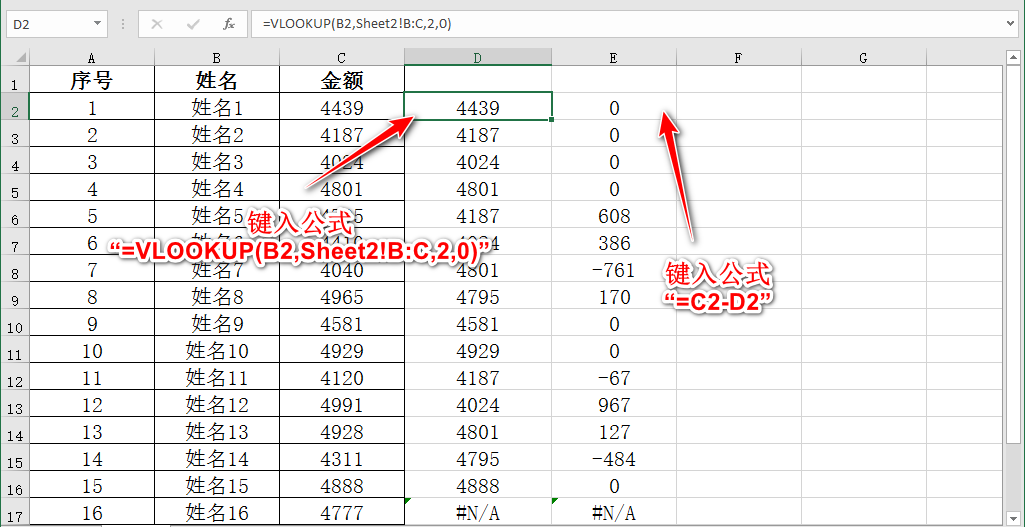
Task: Click header cell 金额
Action: (342, 80)
